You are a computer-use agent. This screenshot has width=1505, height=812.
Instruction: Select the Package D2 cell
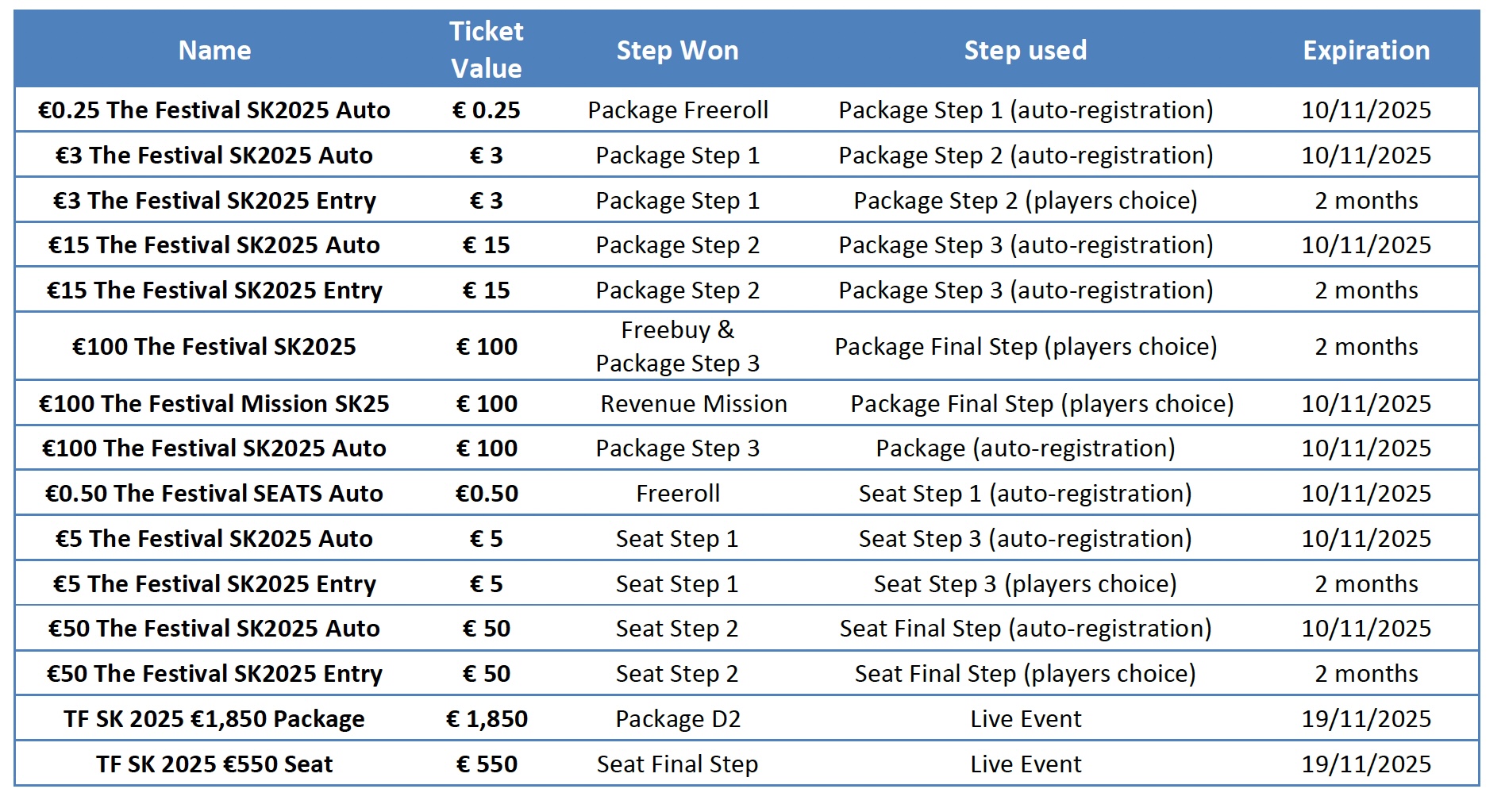coord(677,718)
